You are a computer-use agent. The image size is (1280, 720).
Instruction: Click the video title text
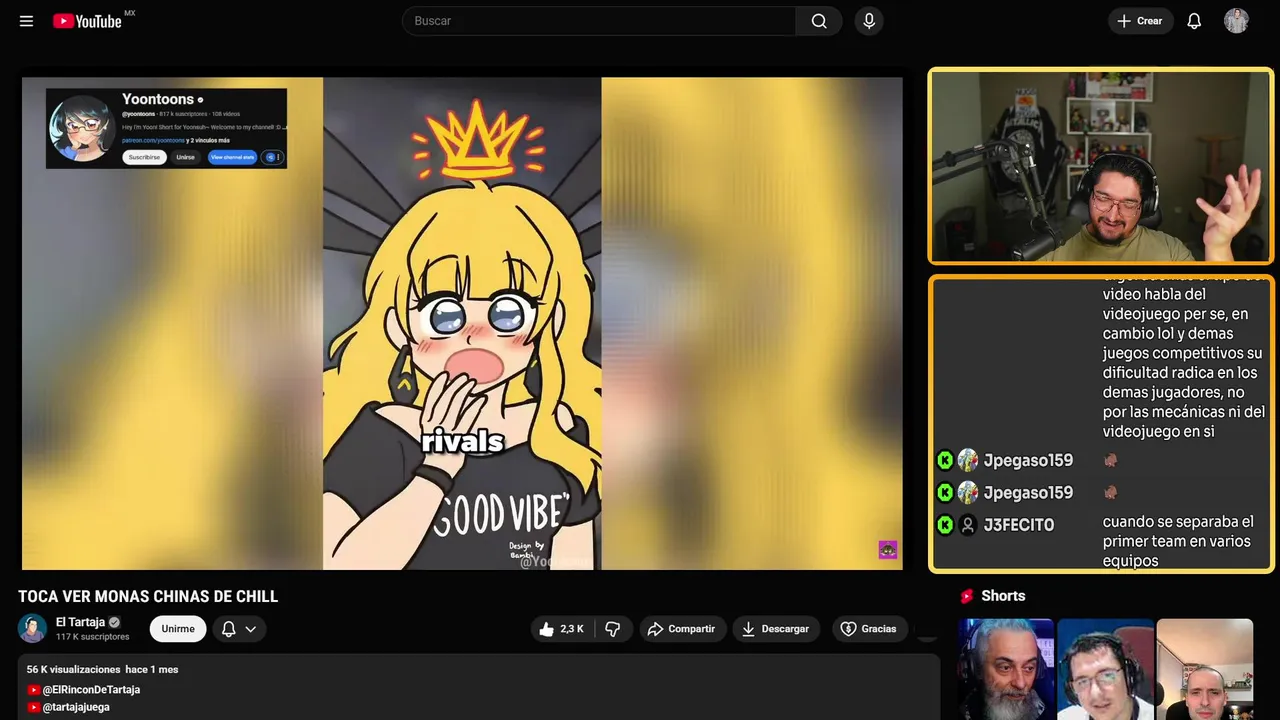[148, 597]
